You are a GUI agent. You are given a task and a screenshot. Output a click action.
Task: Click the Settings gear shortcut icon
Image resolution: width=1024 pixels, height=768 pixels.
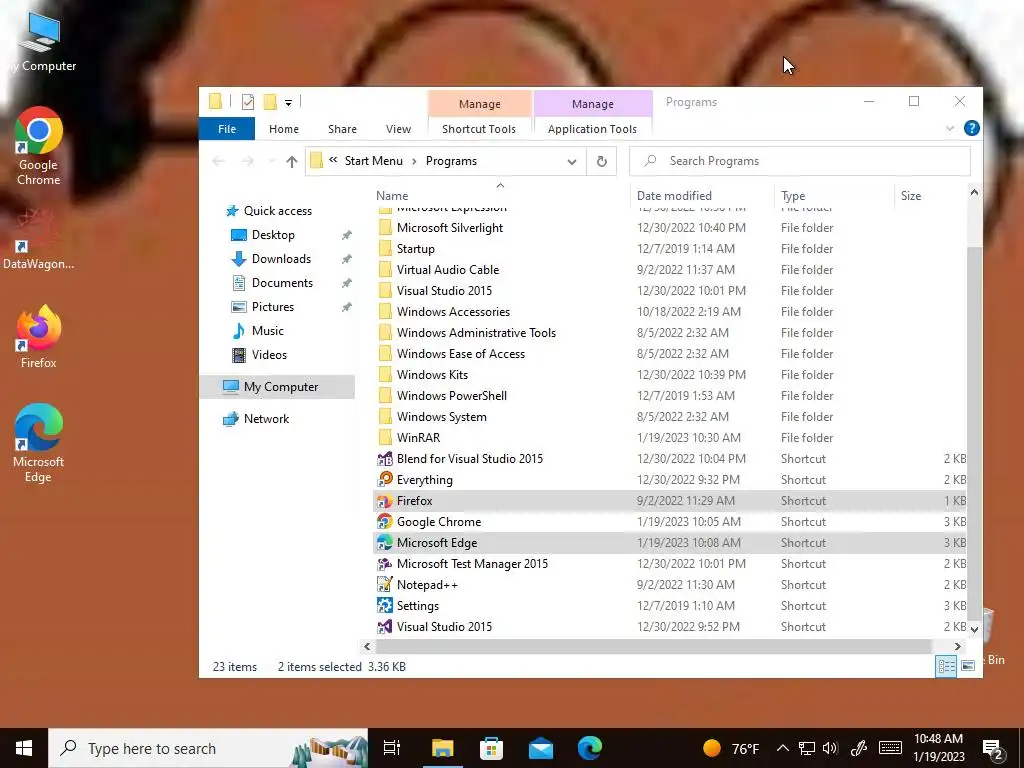[x=385, y=605]
